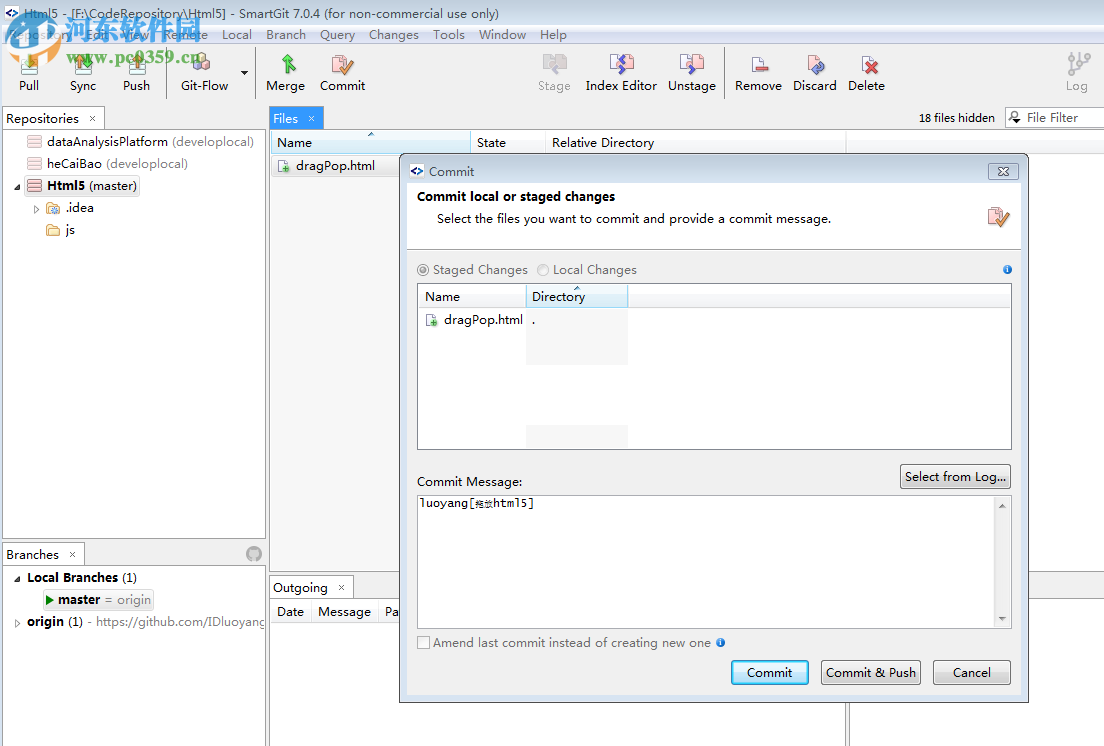Viewport: 1104px width, 746px height.
Task: Click dataAnalysisPlatform repository icon
Action: (34, 141)
